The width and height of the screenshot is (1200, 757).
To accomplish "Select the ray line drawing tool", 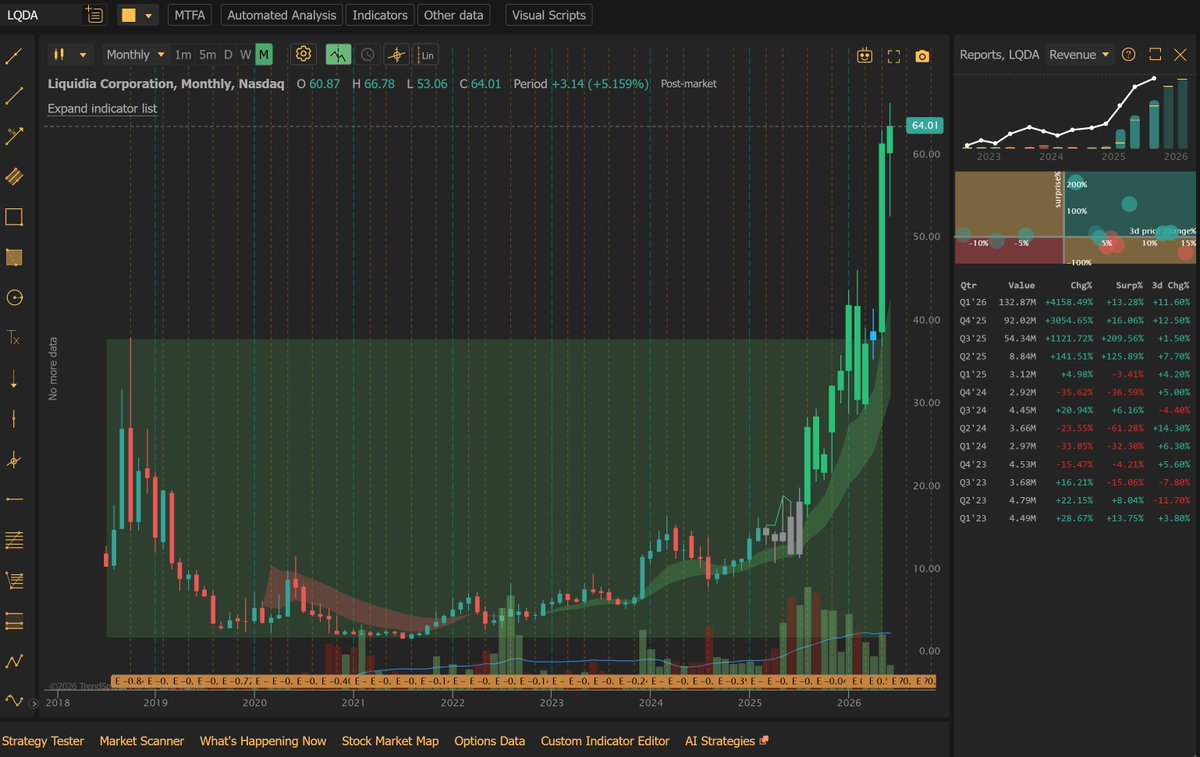I will [x=14, y=96].
